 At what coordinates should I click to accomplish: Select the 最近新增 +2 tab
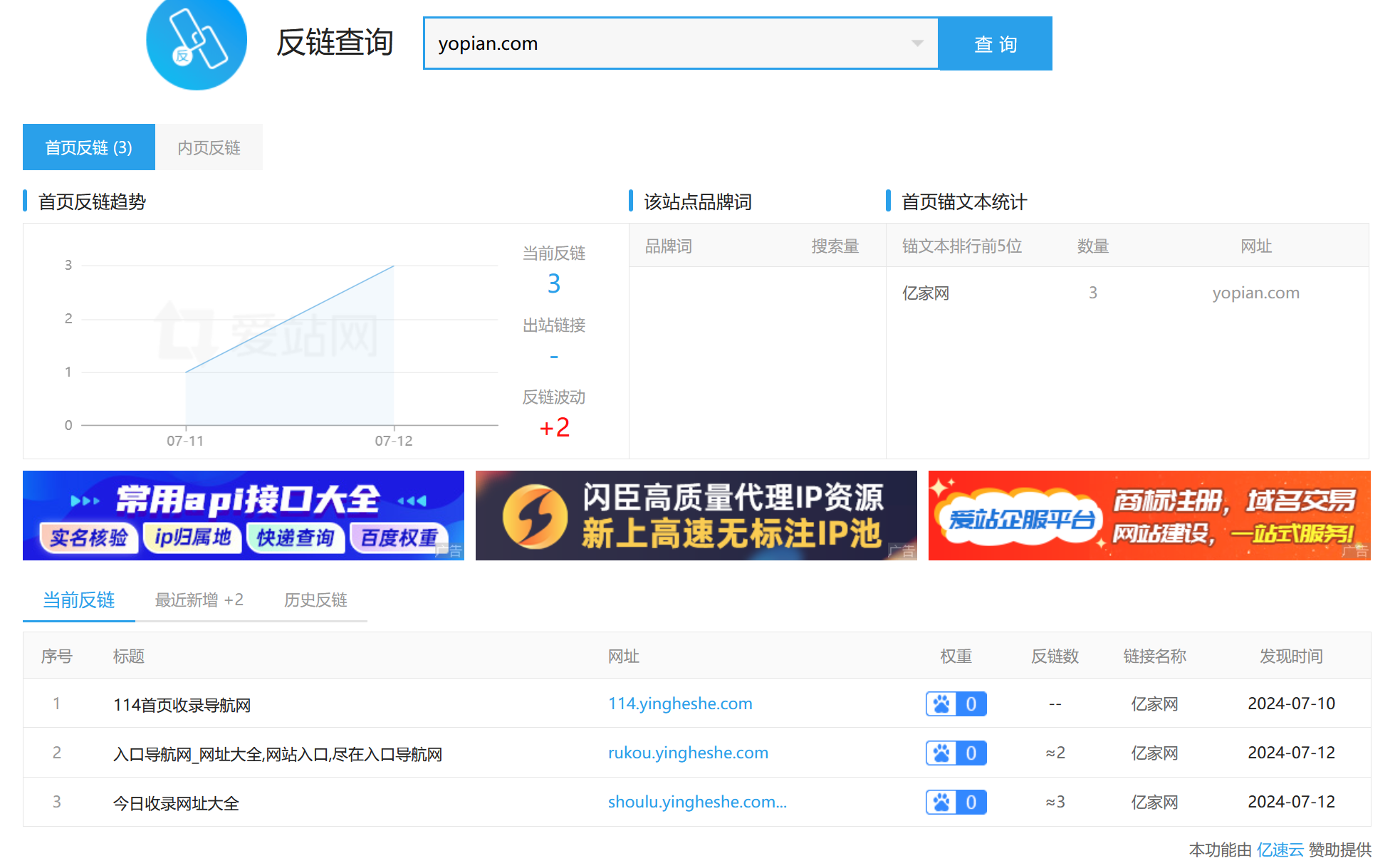pos(199,600)
